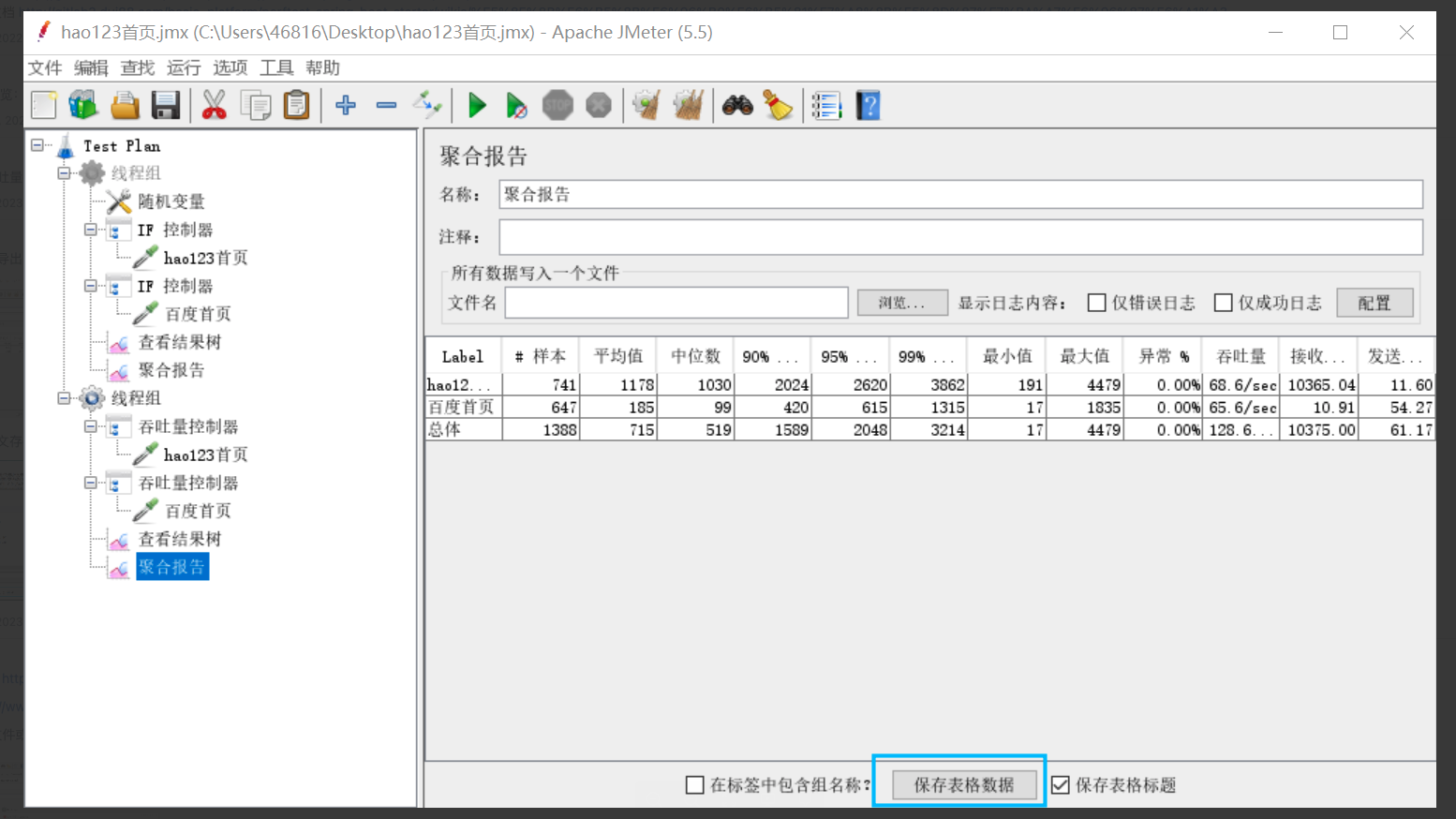Select the highlighted 聚合报告 tree node
This screenshot has height=819, width=1456.
(172, 567)
